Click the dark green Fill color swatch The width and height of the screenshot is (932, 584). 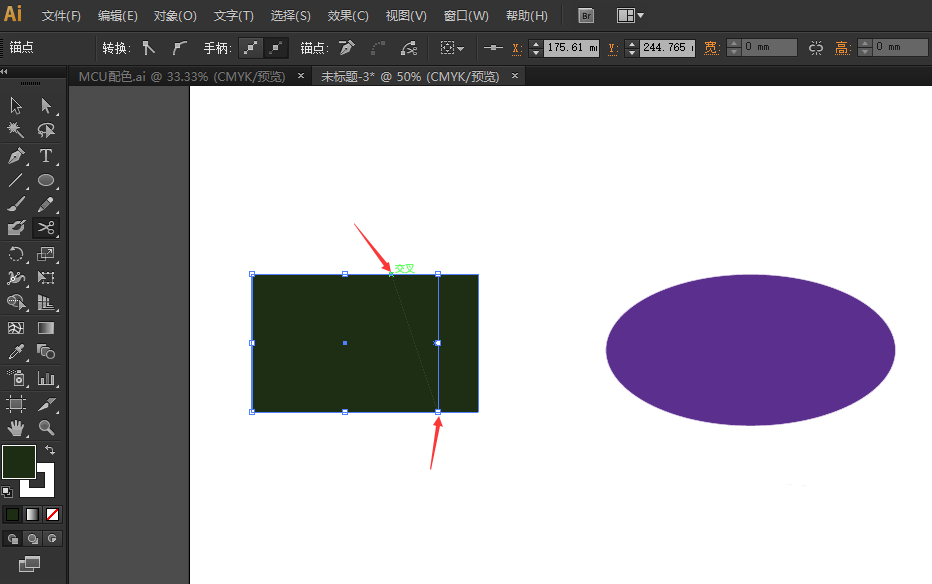18,462
